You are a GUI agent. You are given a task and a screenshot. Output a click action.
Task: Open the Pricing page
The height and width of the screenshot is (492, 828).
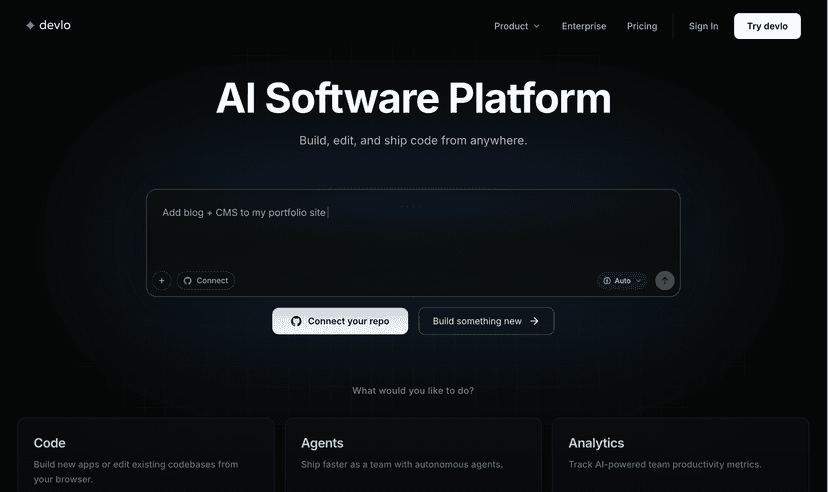(642, 26)
